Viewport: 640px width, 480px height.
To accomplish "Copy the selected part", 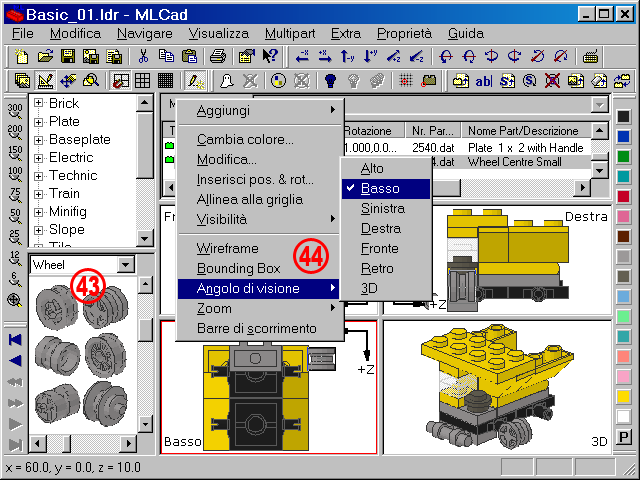I will 166,56.
